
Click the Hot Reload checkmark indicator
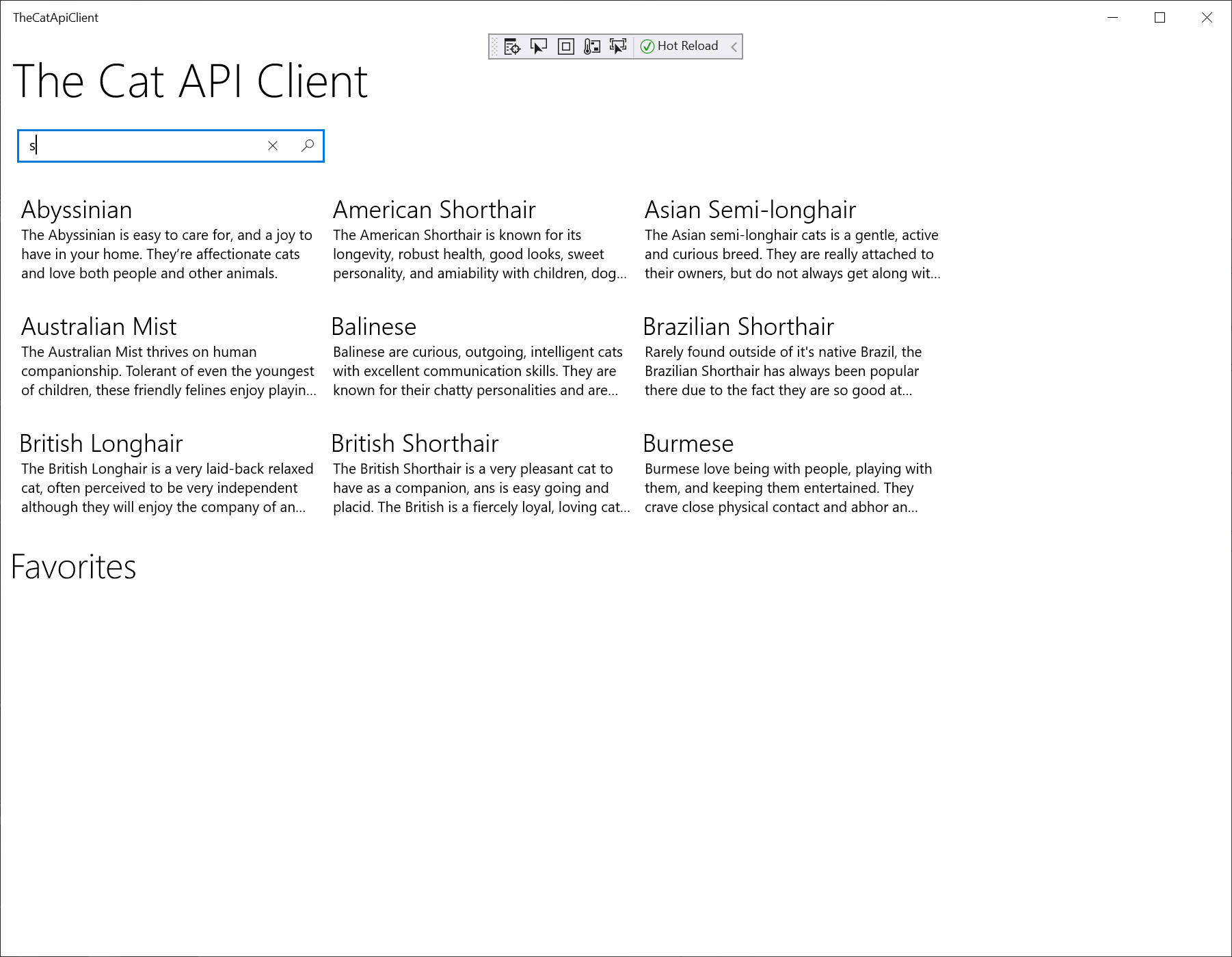(x=647, y=46)
